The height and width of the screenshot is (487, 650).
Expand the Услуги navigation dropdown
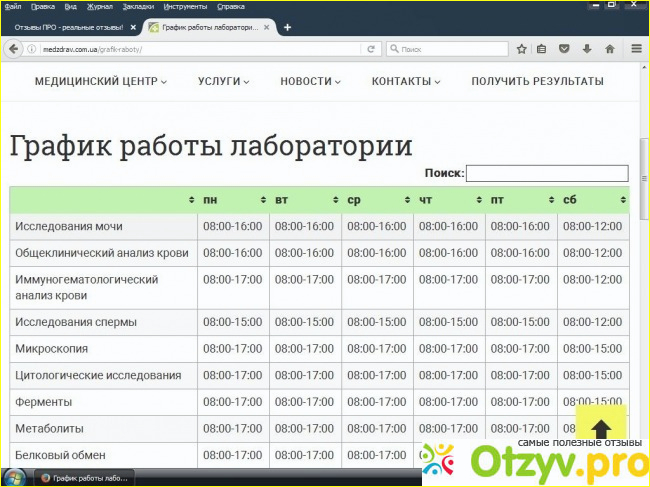(x=223, y=81)
